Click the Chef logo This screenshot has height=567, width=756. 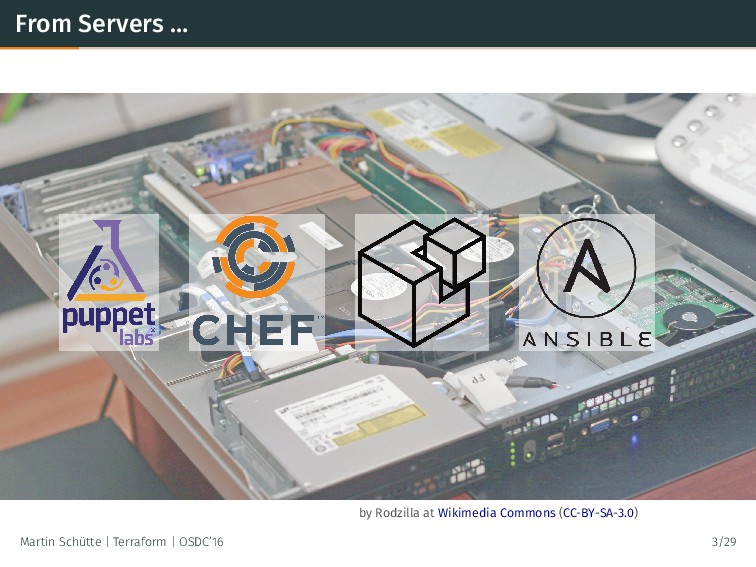pyautogui.click(x=256, y=283)
